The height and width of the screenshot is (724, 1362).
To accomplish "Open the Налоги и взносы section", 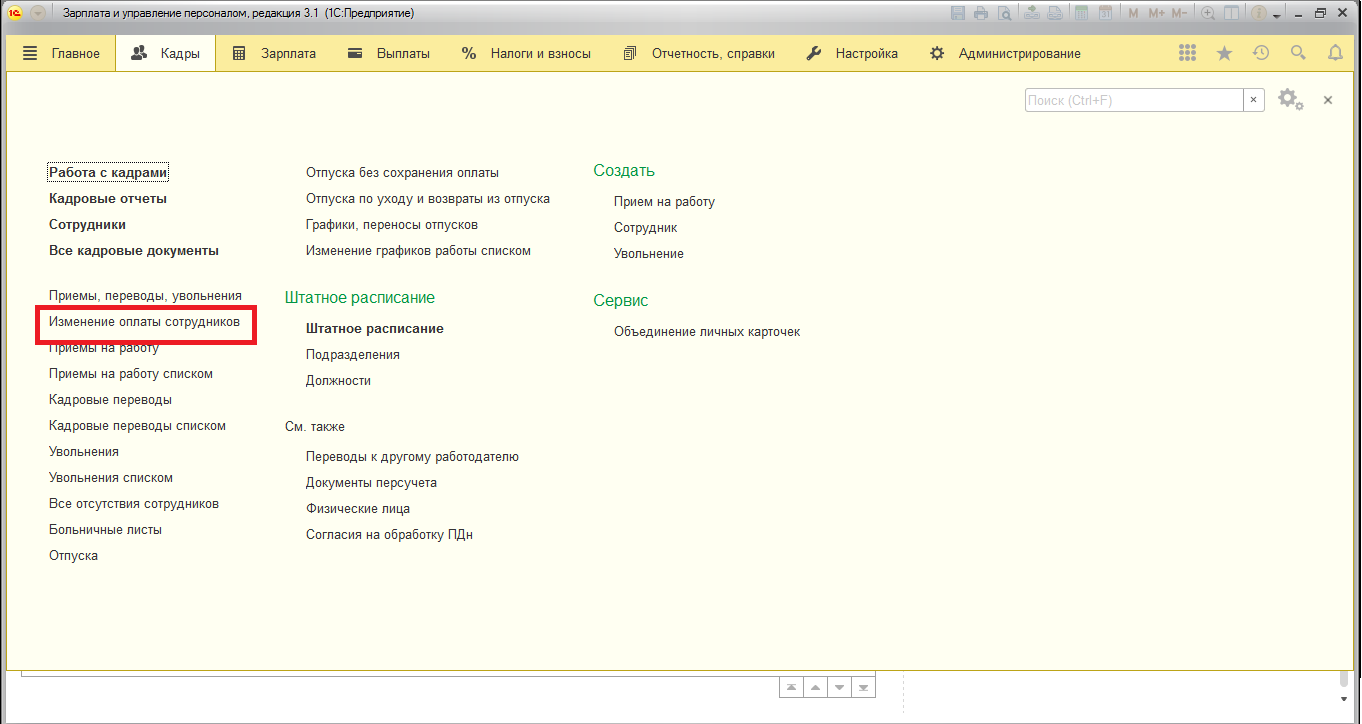I will (525, 53).
